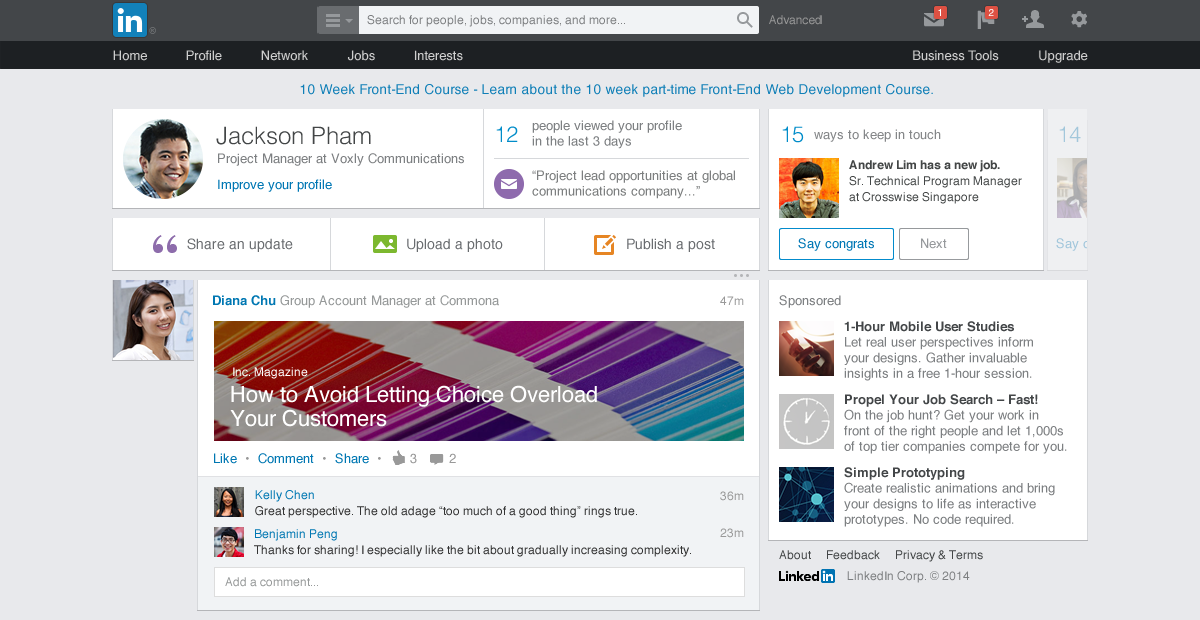Screen dimensions: 1200x620
Task: Click purple envelope icon beside project lead message
Action: pos(509,184)
